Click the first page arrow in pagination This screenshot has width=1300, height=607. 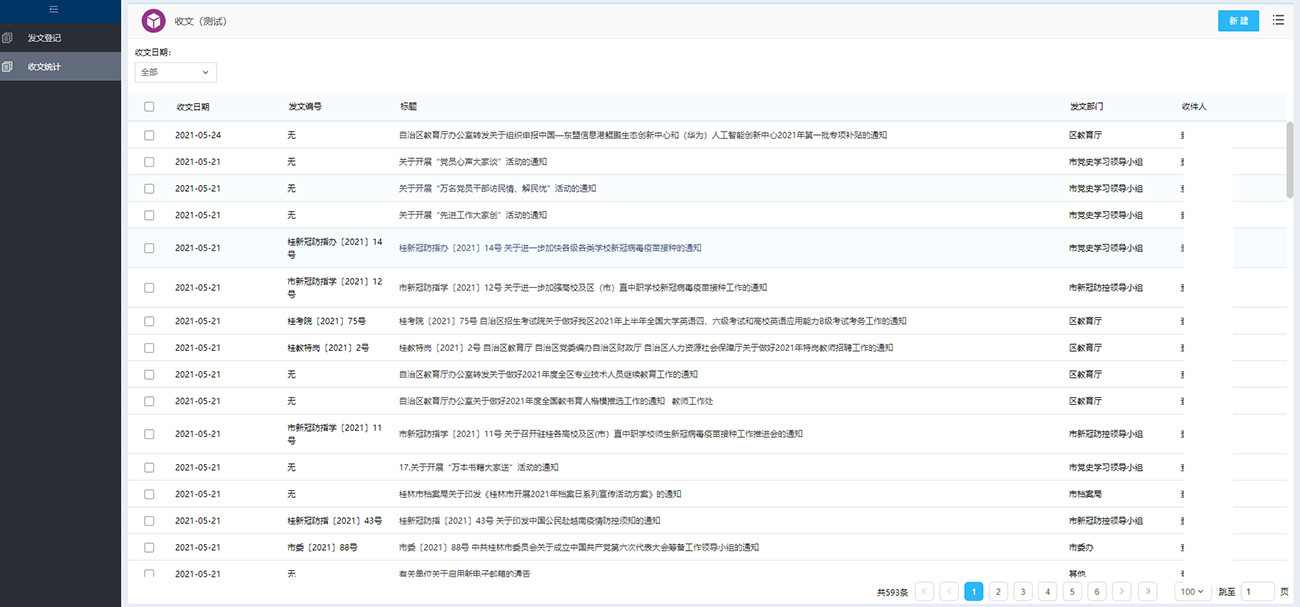click(x=925, y=591)
